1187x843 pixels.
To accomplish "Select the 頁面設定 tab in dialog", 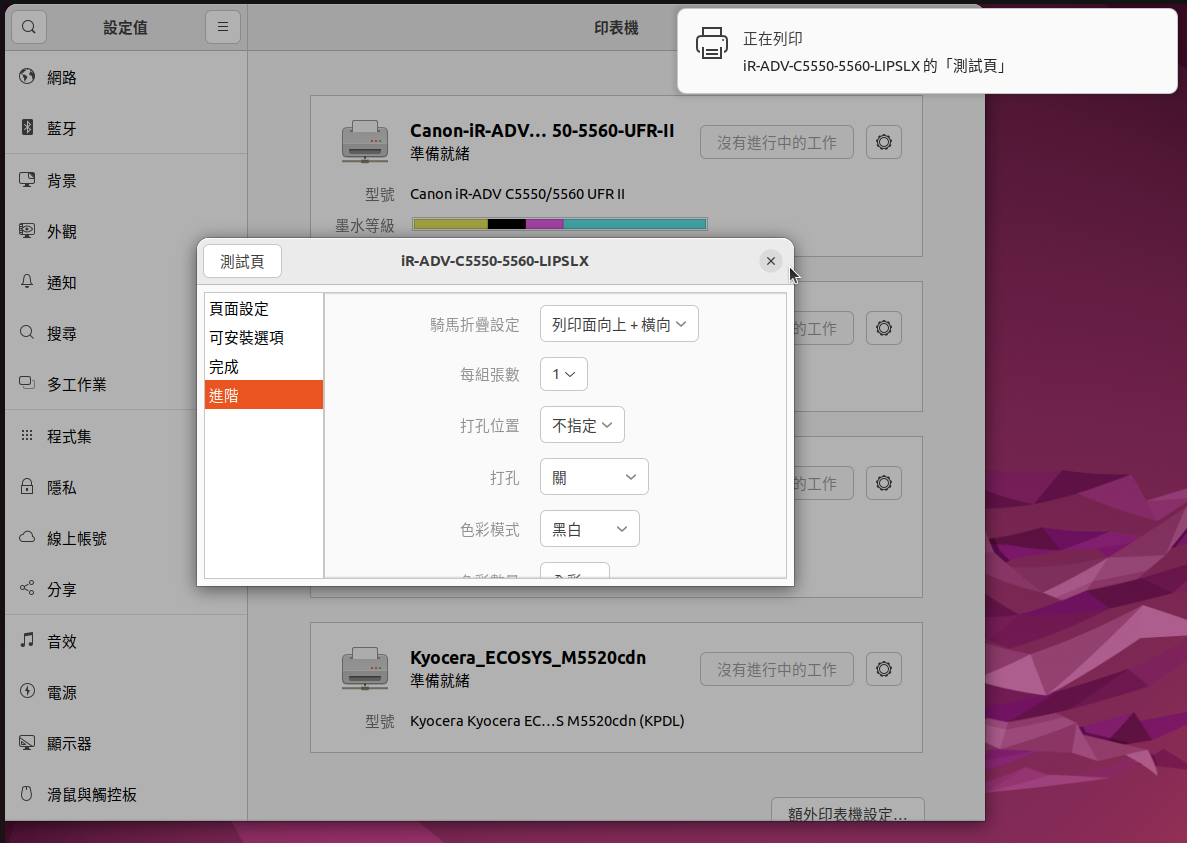I will click(263, 309).
